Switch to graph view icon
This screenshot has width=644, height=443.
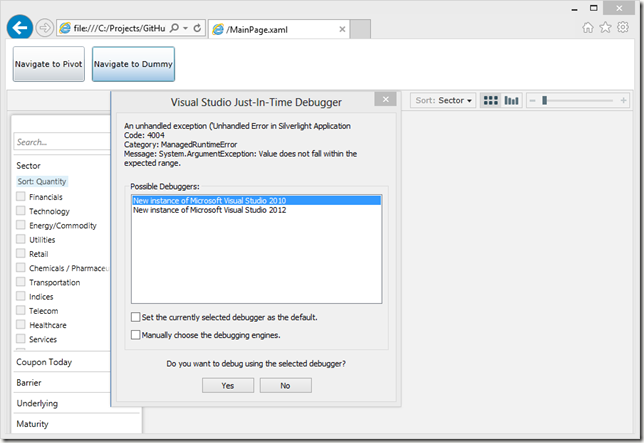[511, 101]
